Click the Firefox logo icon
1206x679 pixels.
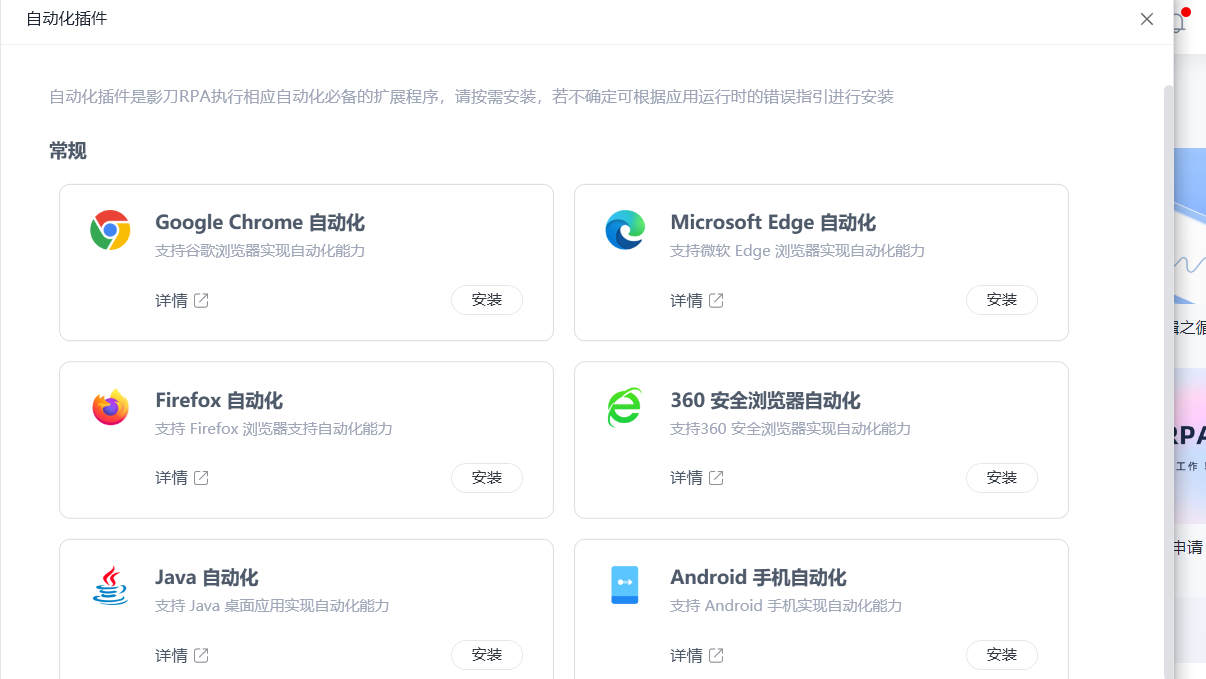point(110,407)
